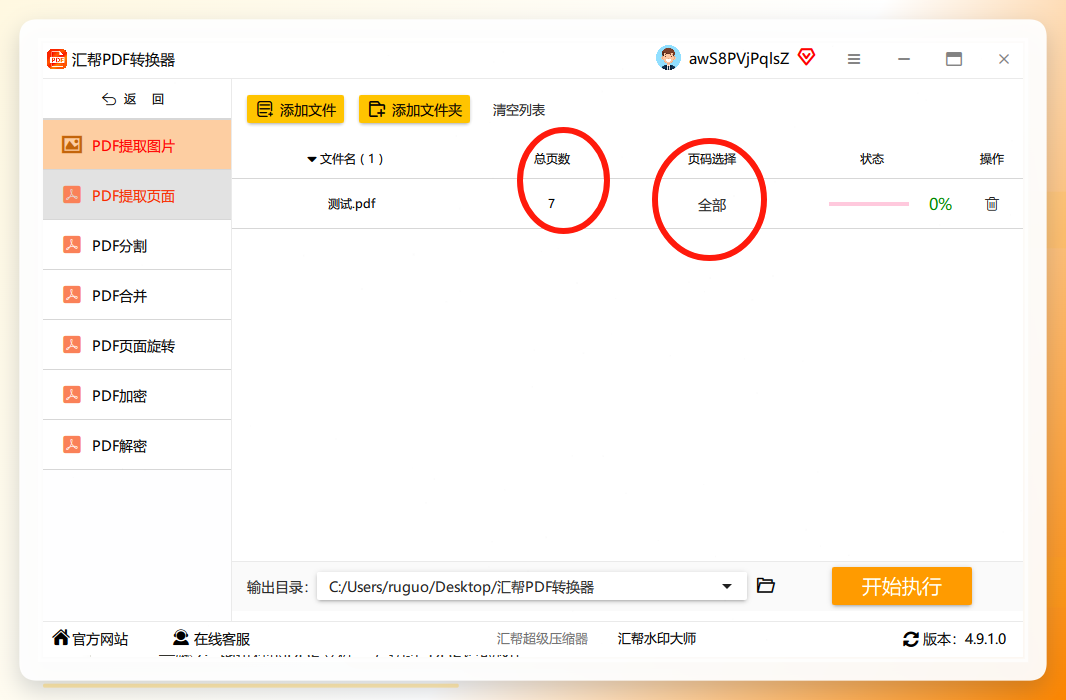Screen dimensions: 1066x700
Task: Collapse the 文件名 column sort triangle
Action: pos(312,160)
